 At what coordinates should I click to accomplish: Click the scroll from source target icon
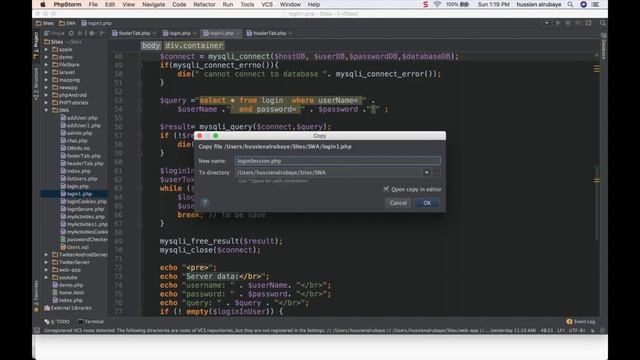coord(71,33)
